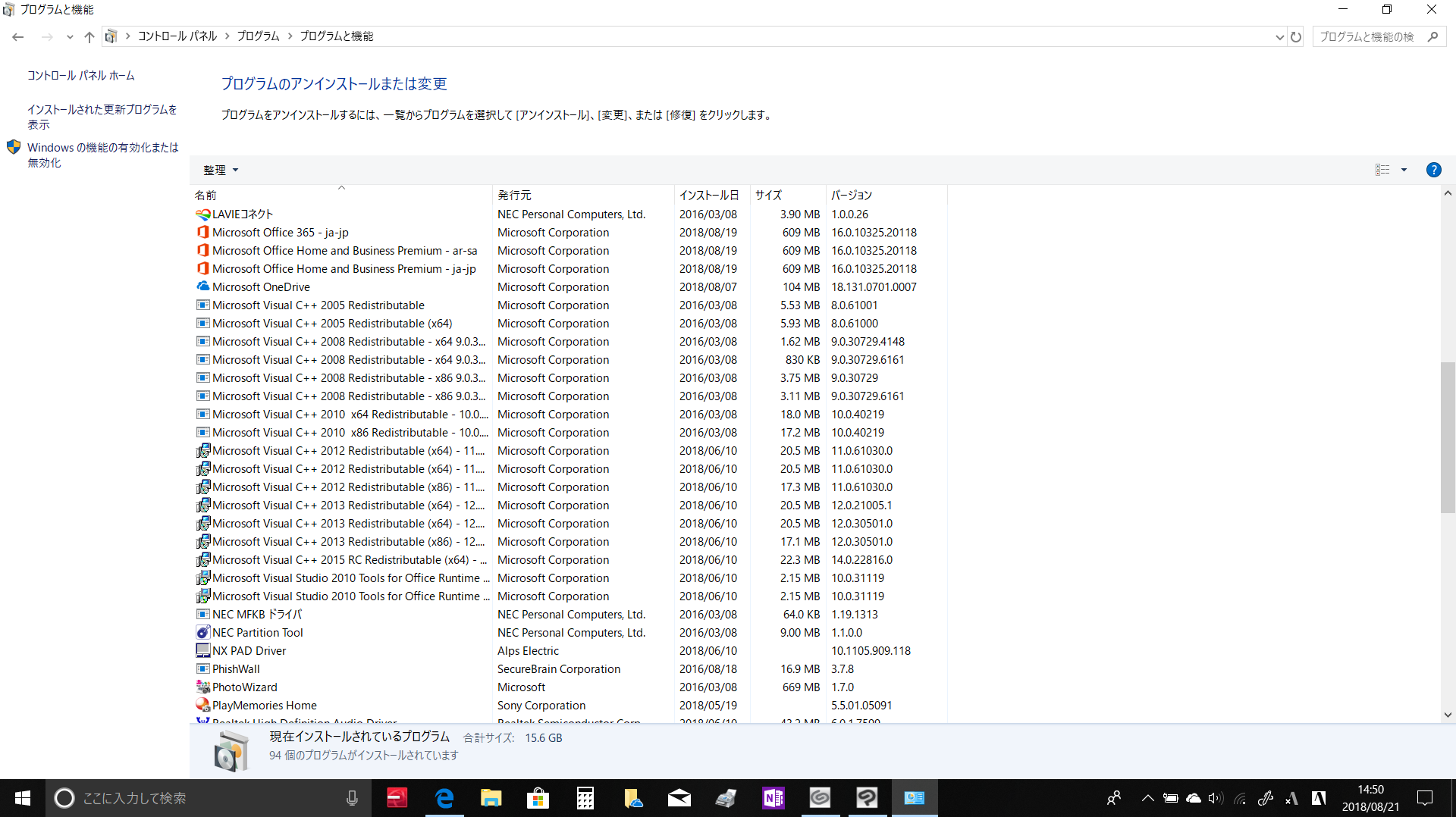Click the scrollbar down arrow
Screen dimensions: 1456x817
1448,715
